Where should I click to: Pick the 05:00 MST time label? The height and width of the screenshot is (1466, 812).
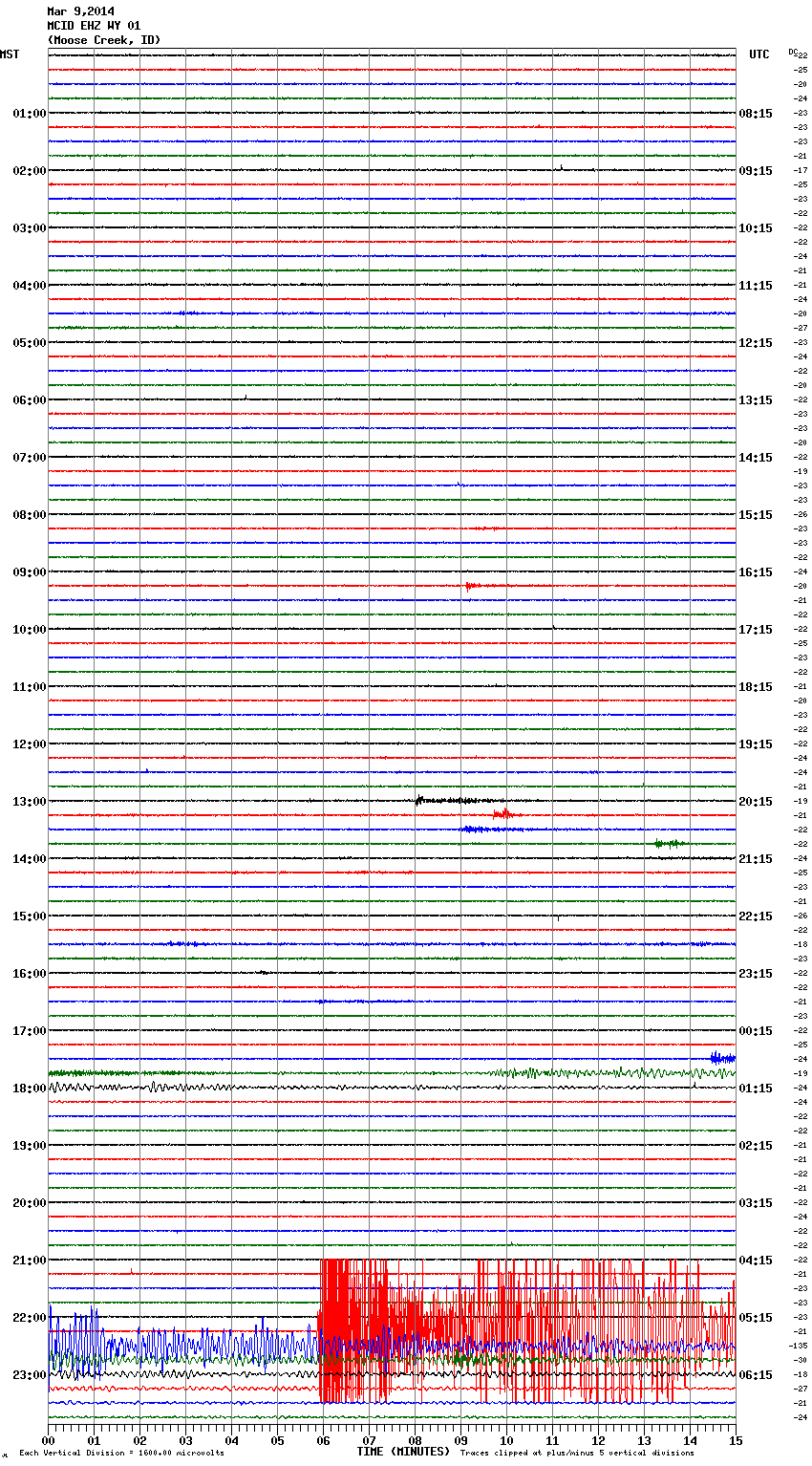click(30, 343)
